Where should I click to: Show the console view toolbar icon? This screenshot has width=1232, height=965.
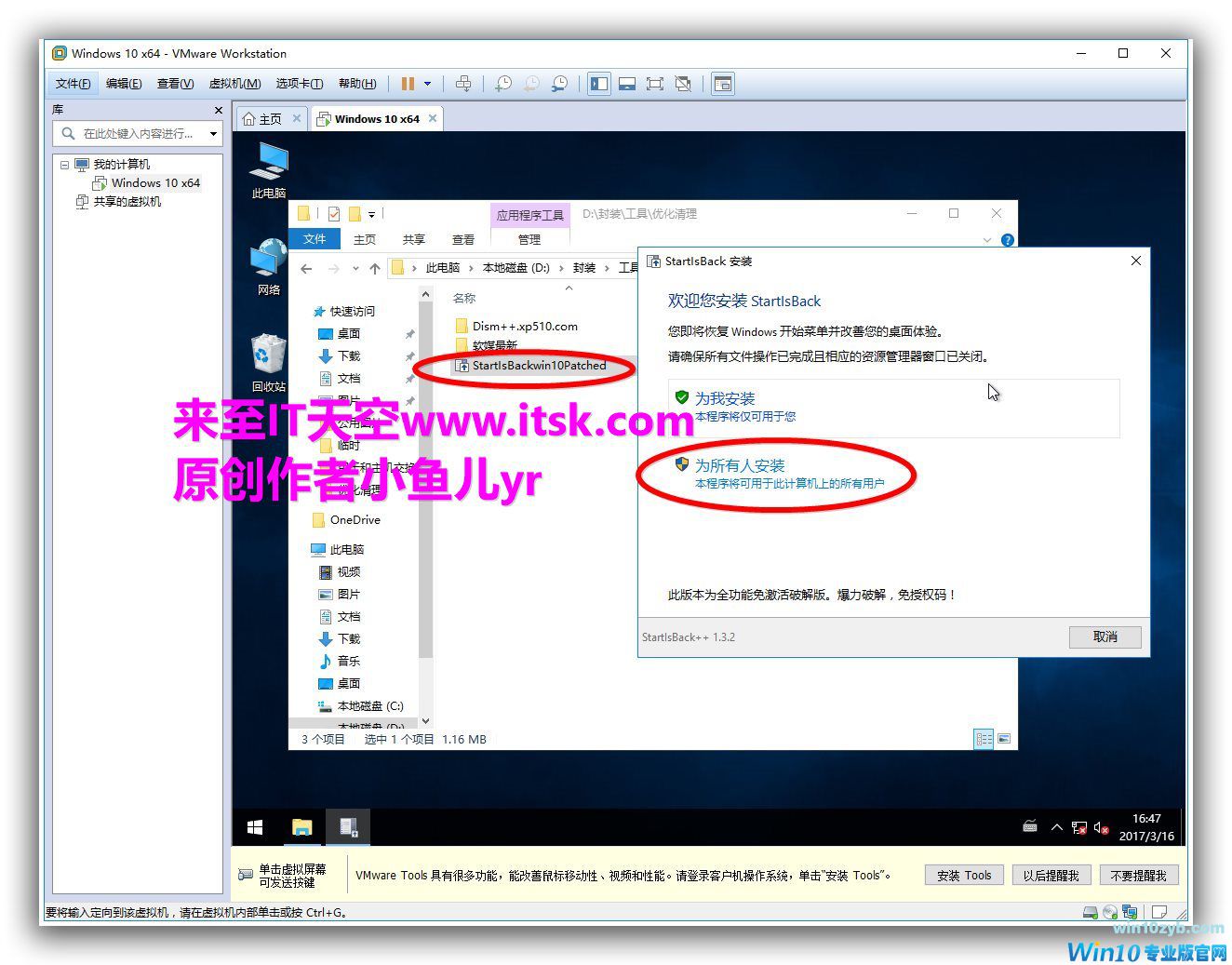point(723,84)
